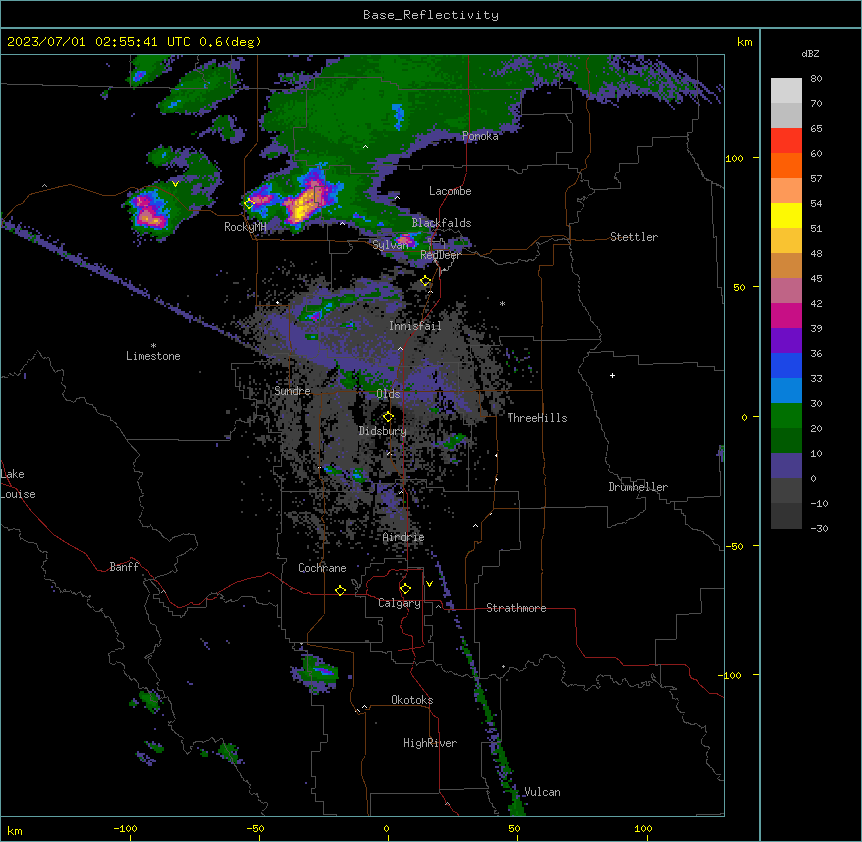Select the bright green 20-30 dBZ swatch
Screen dimensions: 862x842
coord(786,416)
